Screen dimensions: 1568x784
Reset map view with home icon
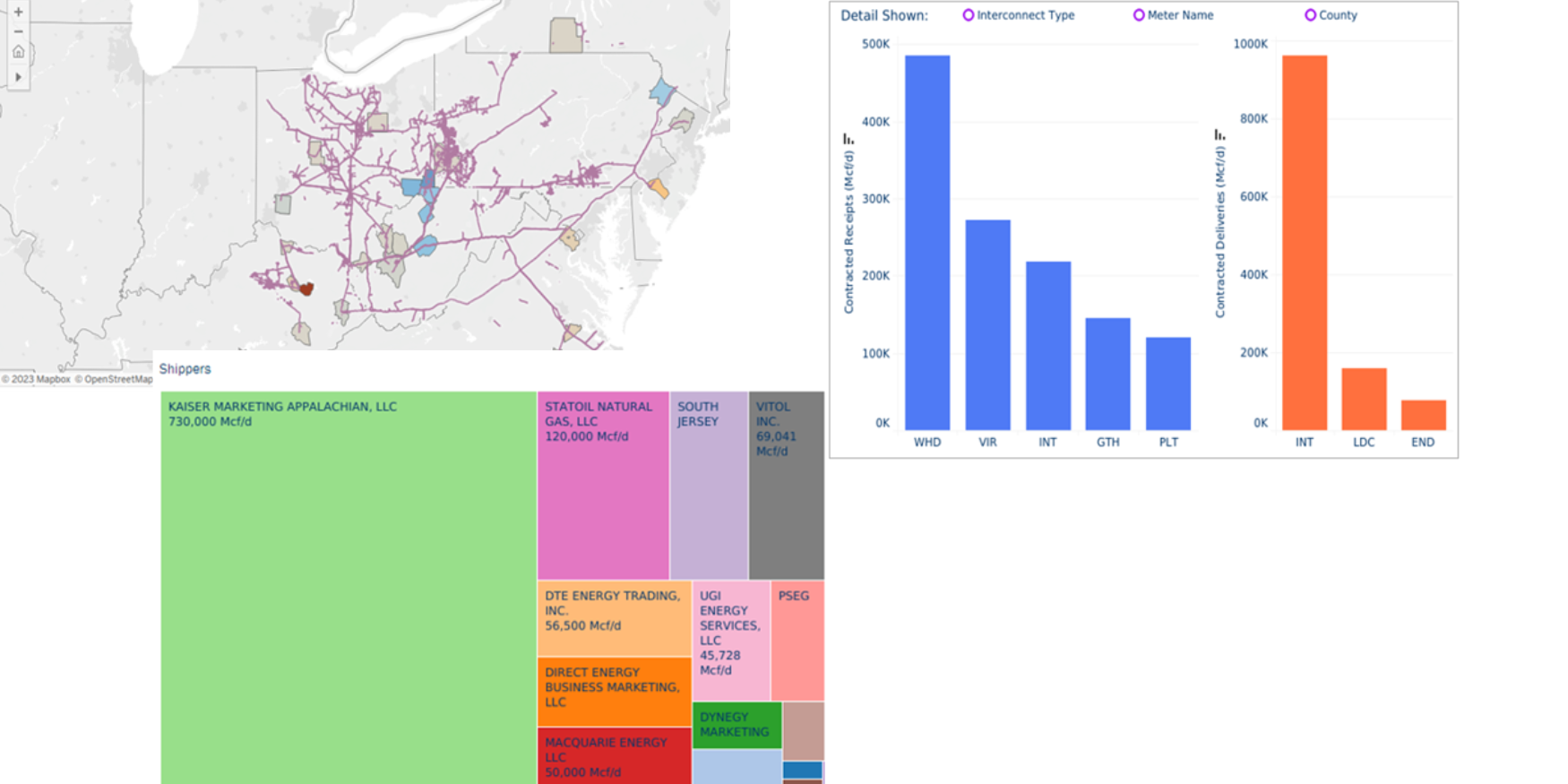(x=18, y=52)
